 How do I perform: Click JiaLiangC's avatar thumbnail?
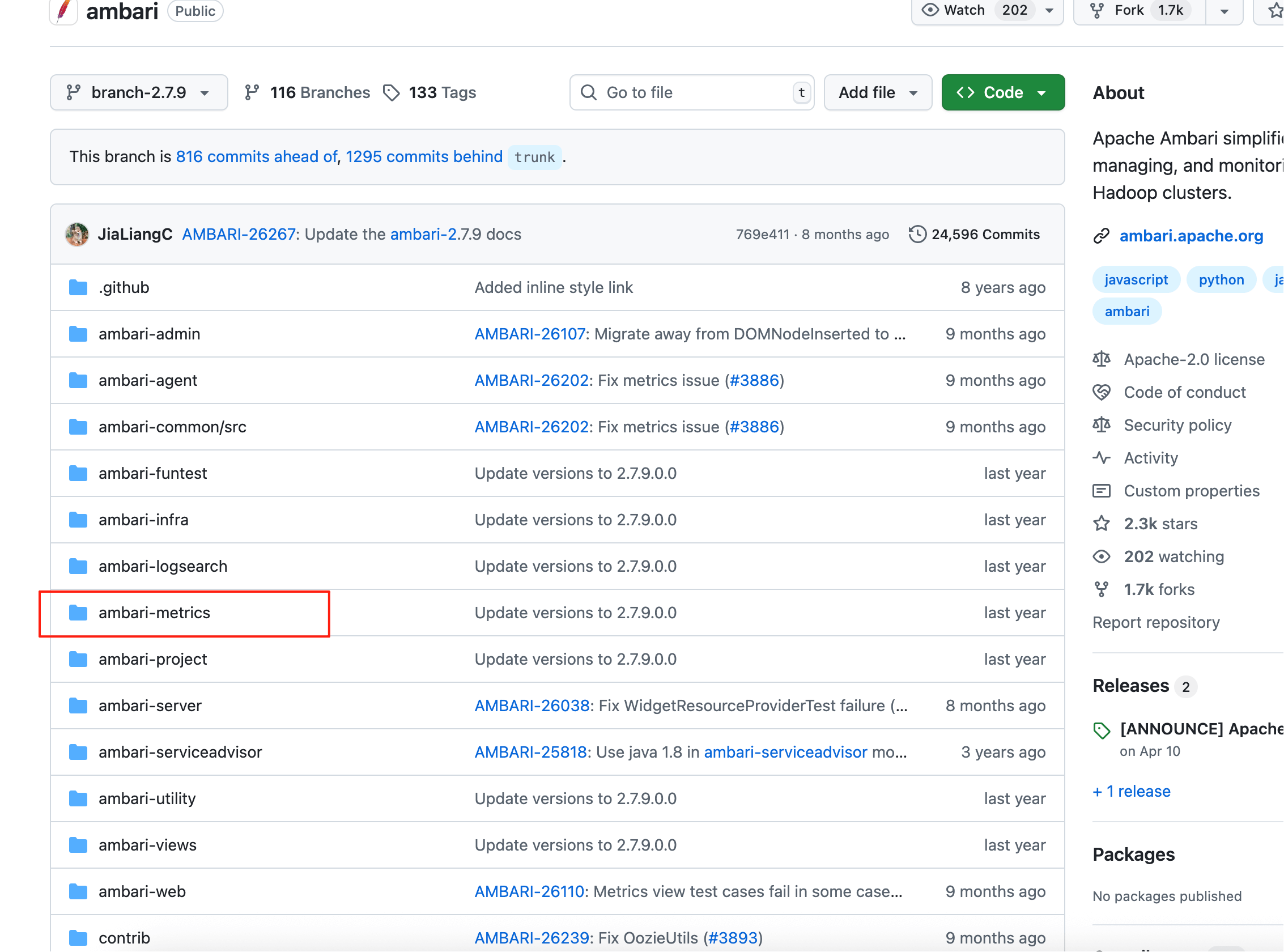click(x=77, y=235)
